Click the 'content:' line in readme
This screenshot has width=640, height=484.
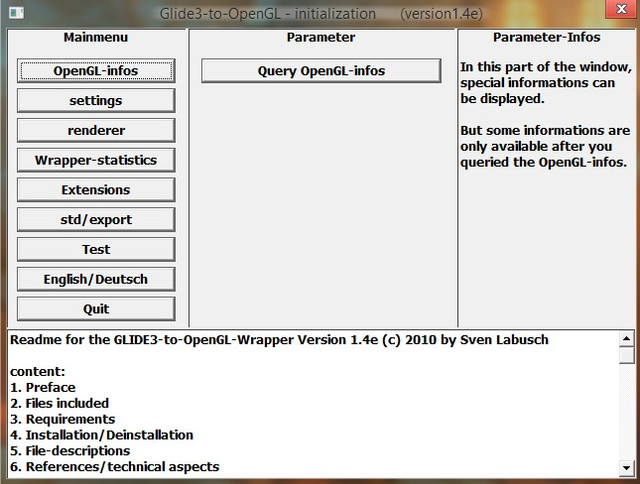[38, 371]
